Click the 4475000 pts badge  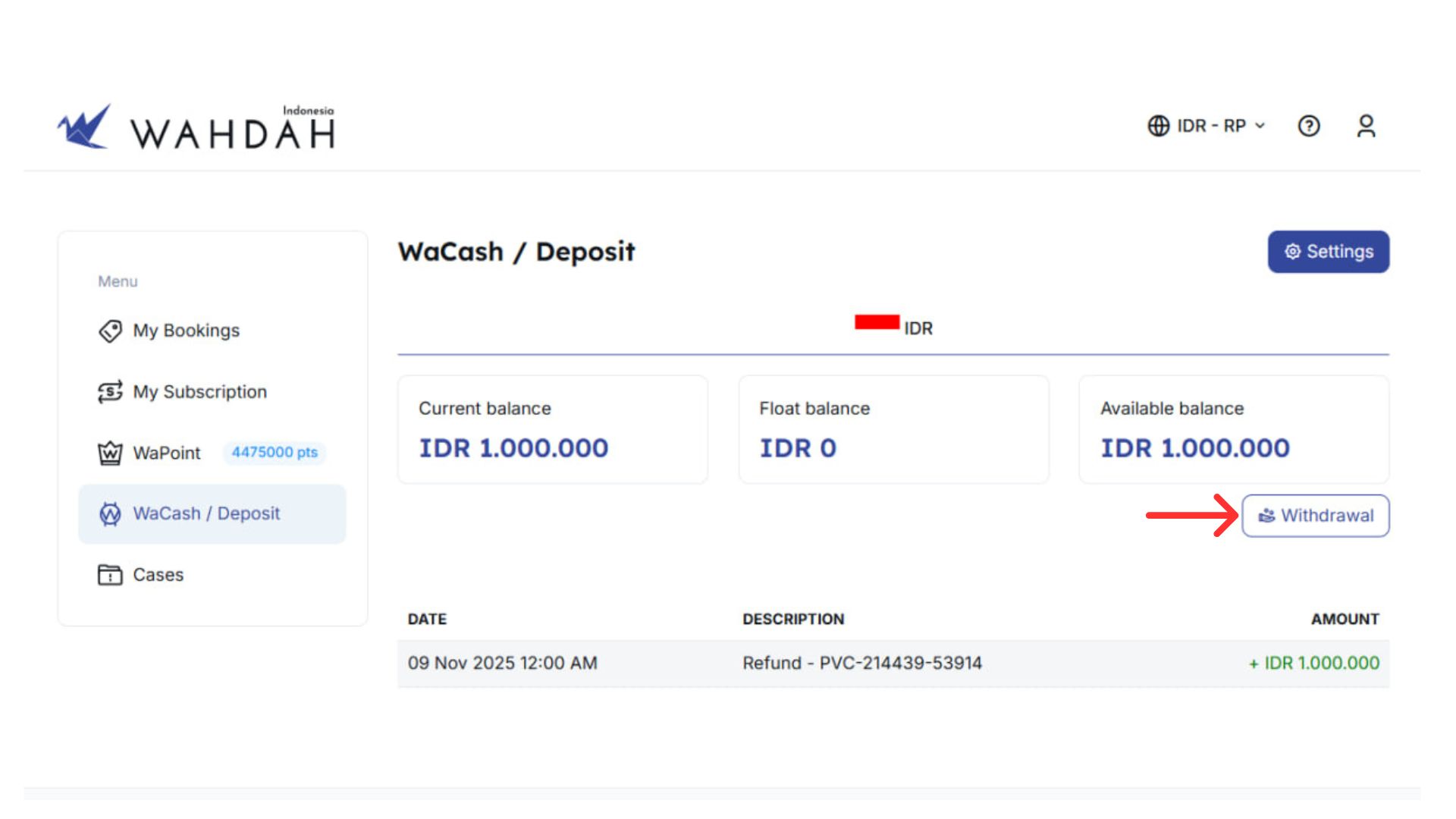tap(275, 453)
